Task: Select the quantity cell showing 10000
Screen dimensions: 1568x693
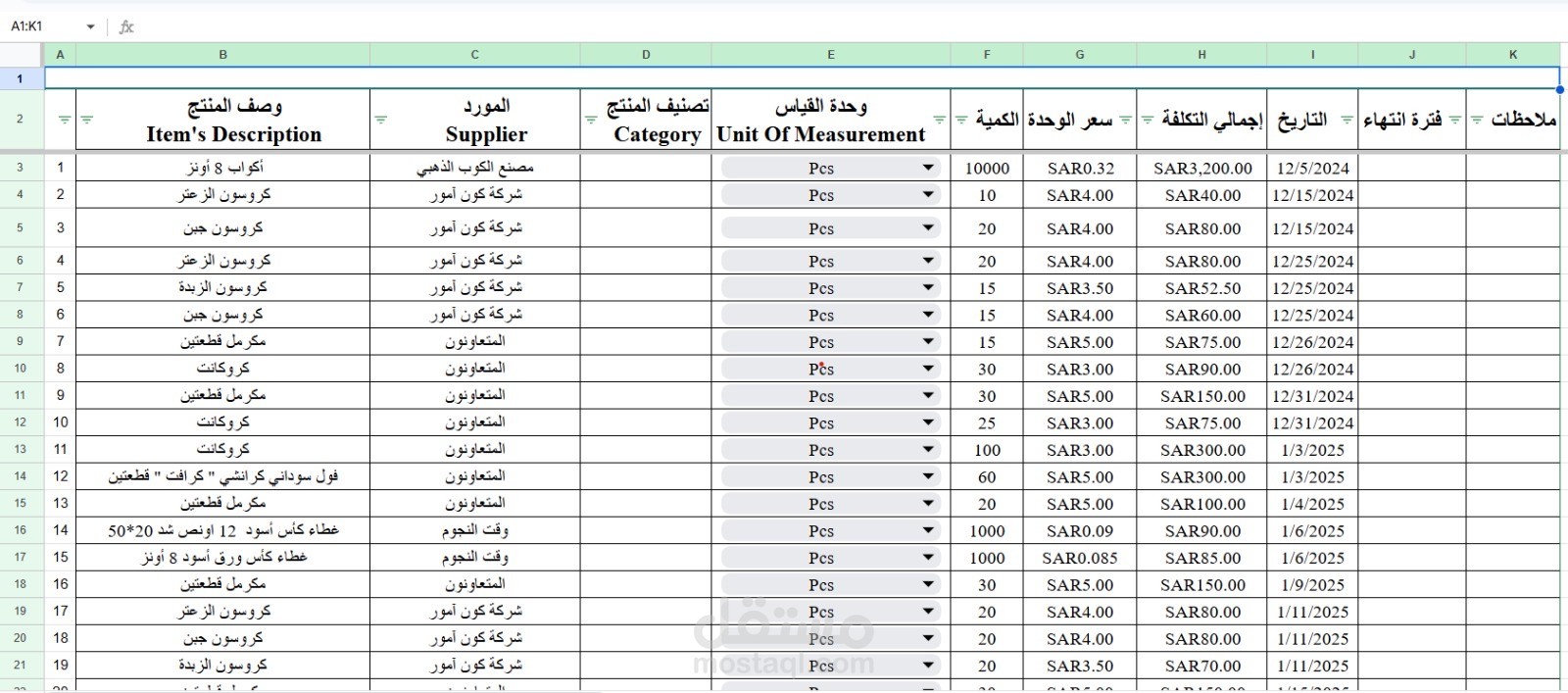Action: click(987, 168)
